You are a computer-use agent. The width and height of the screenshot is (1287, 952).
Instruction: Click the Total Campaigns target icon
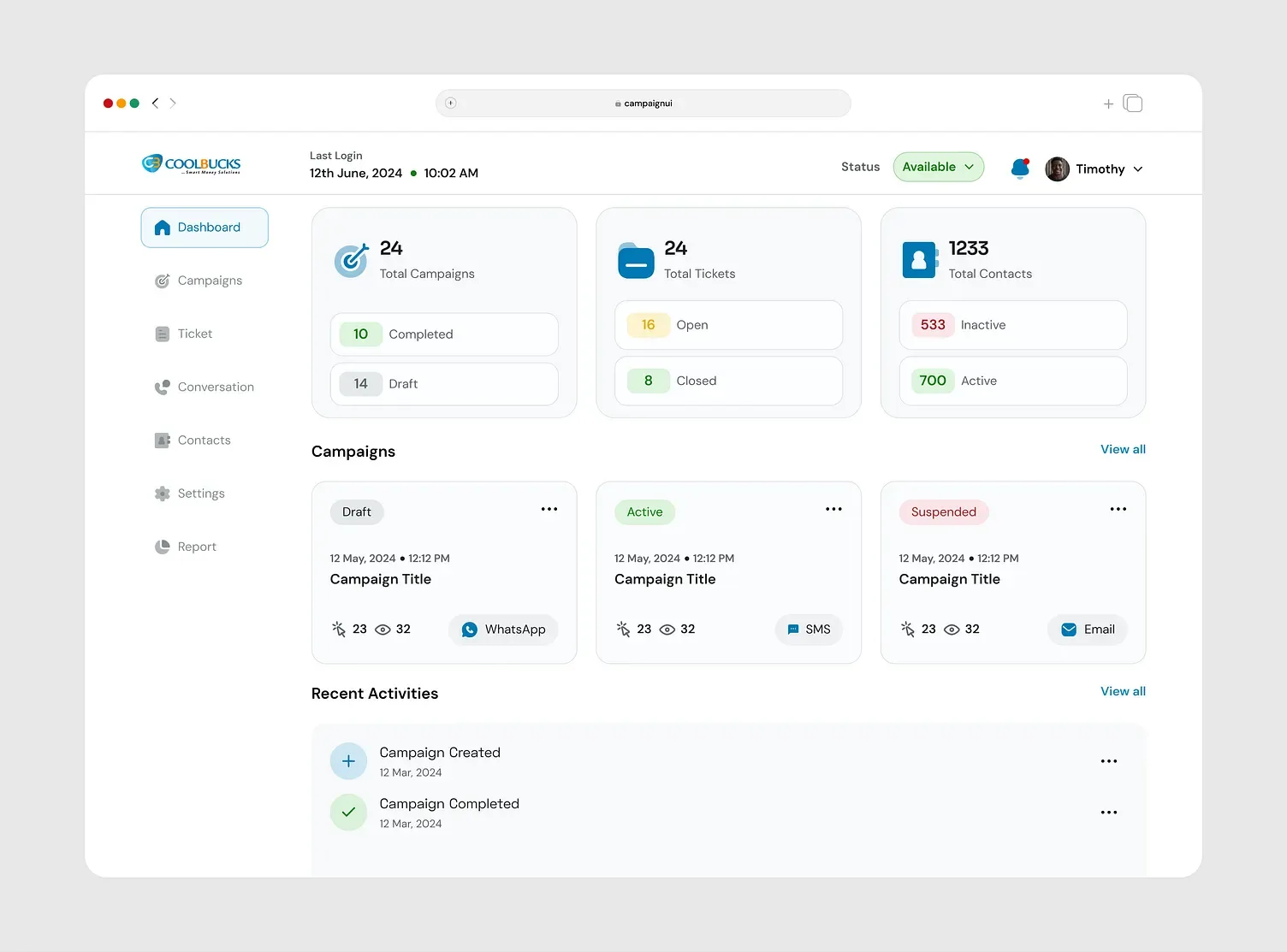(351, 260)
